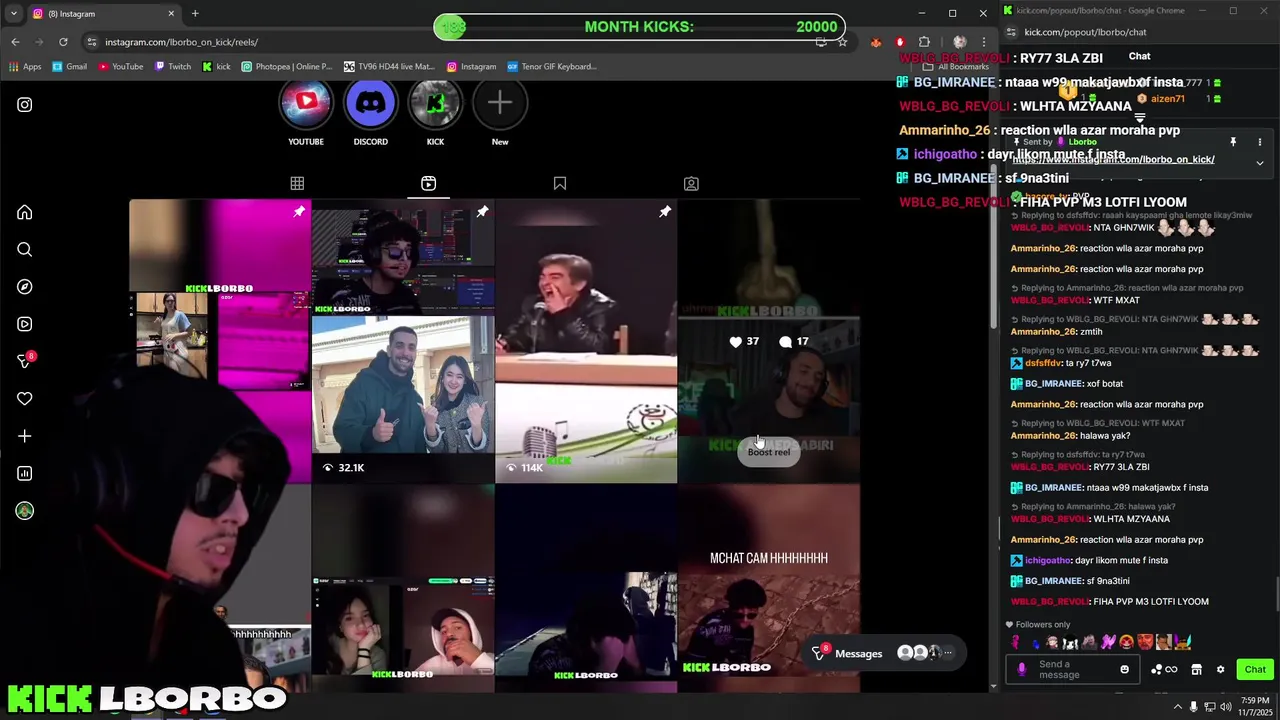Show hidden system tray icons

[1176, 707]
